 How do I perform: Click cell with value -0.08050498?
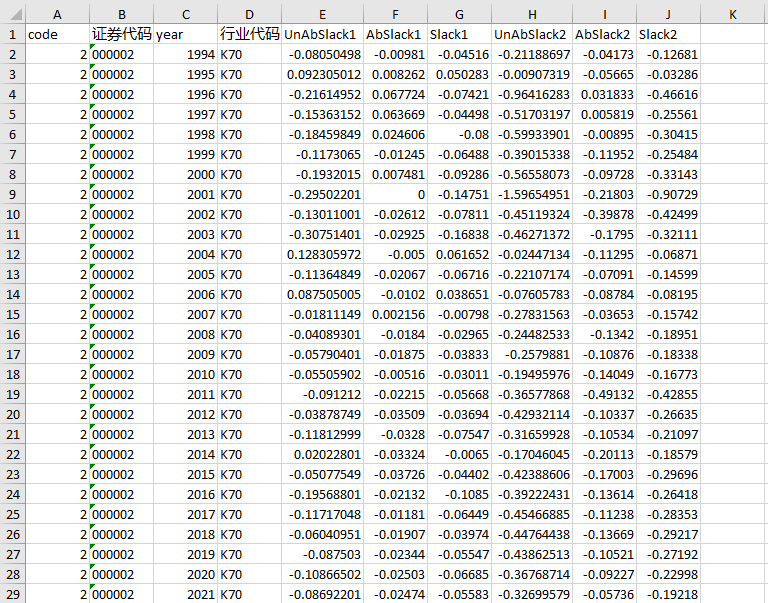pos(322,54)
